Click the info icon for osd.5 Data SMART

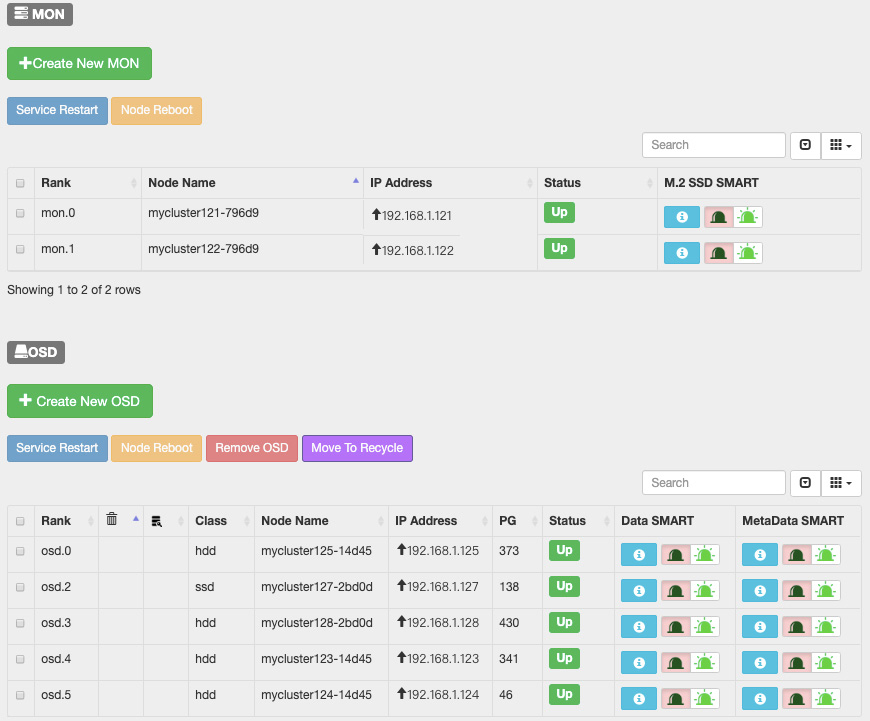click(638, 698)
